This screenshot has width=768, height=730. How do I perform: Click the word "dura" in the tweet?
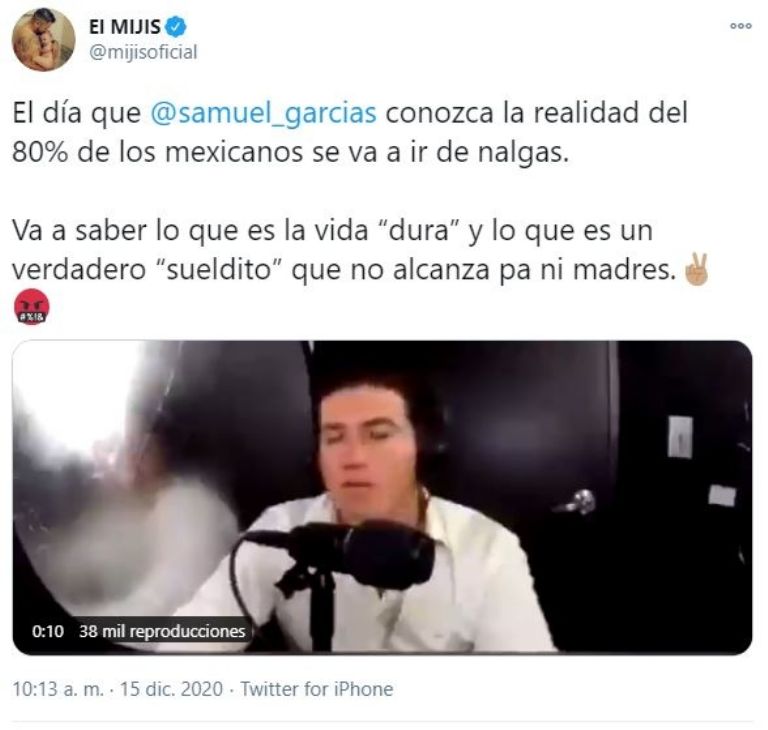[x=419, y=230]
